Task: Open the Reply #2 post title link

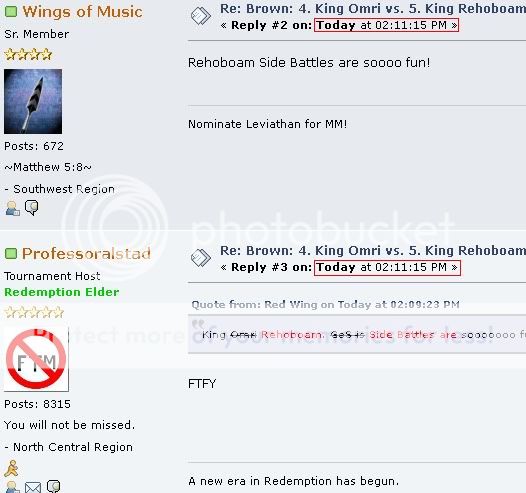Action: 373,9
